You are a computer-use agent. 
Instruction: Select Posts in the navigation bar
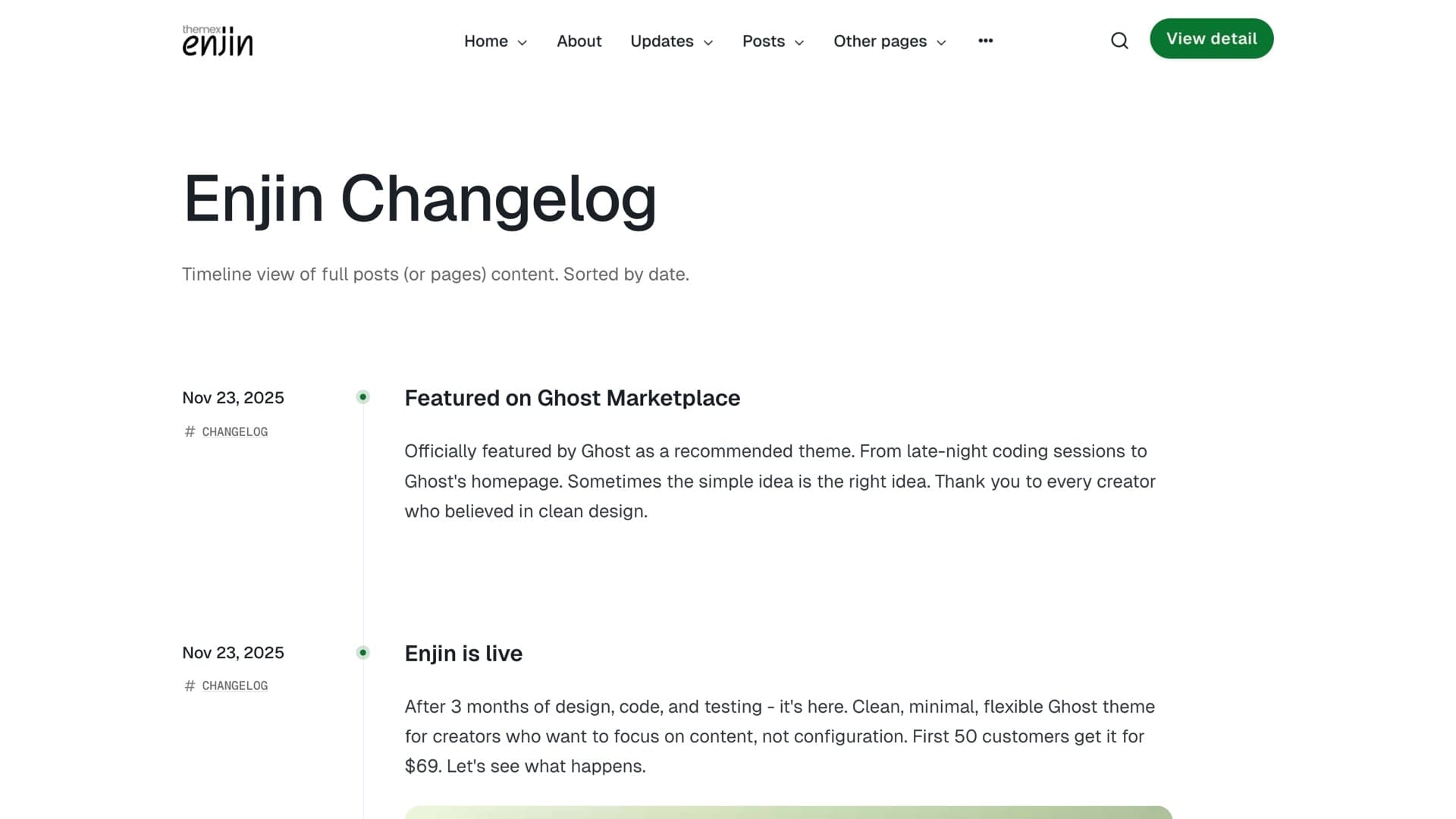tap(763, 41)
